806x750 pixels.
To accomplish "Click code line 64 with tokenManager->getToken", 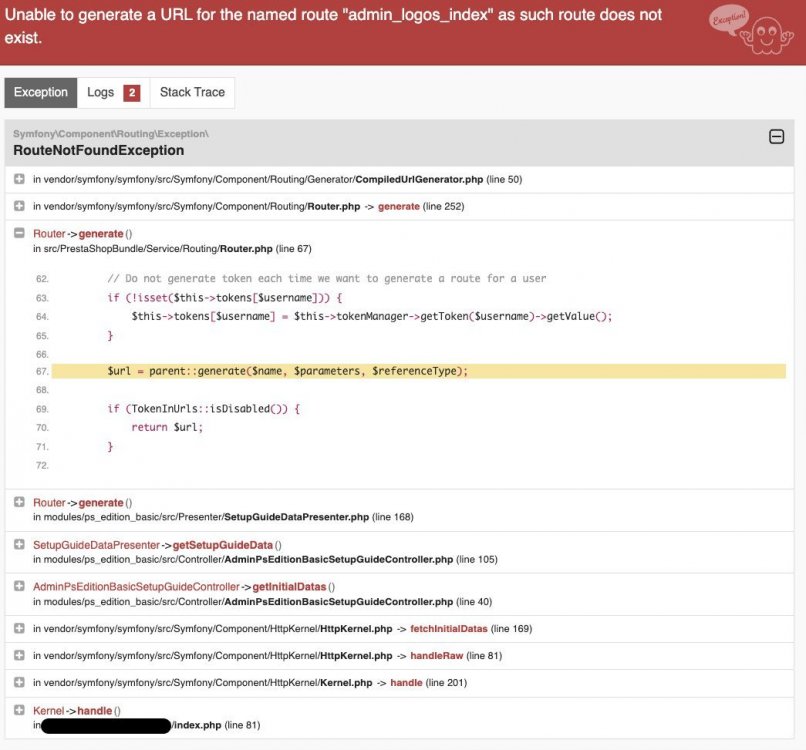I will coord(372,316).
